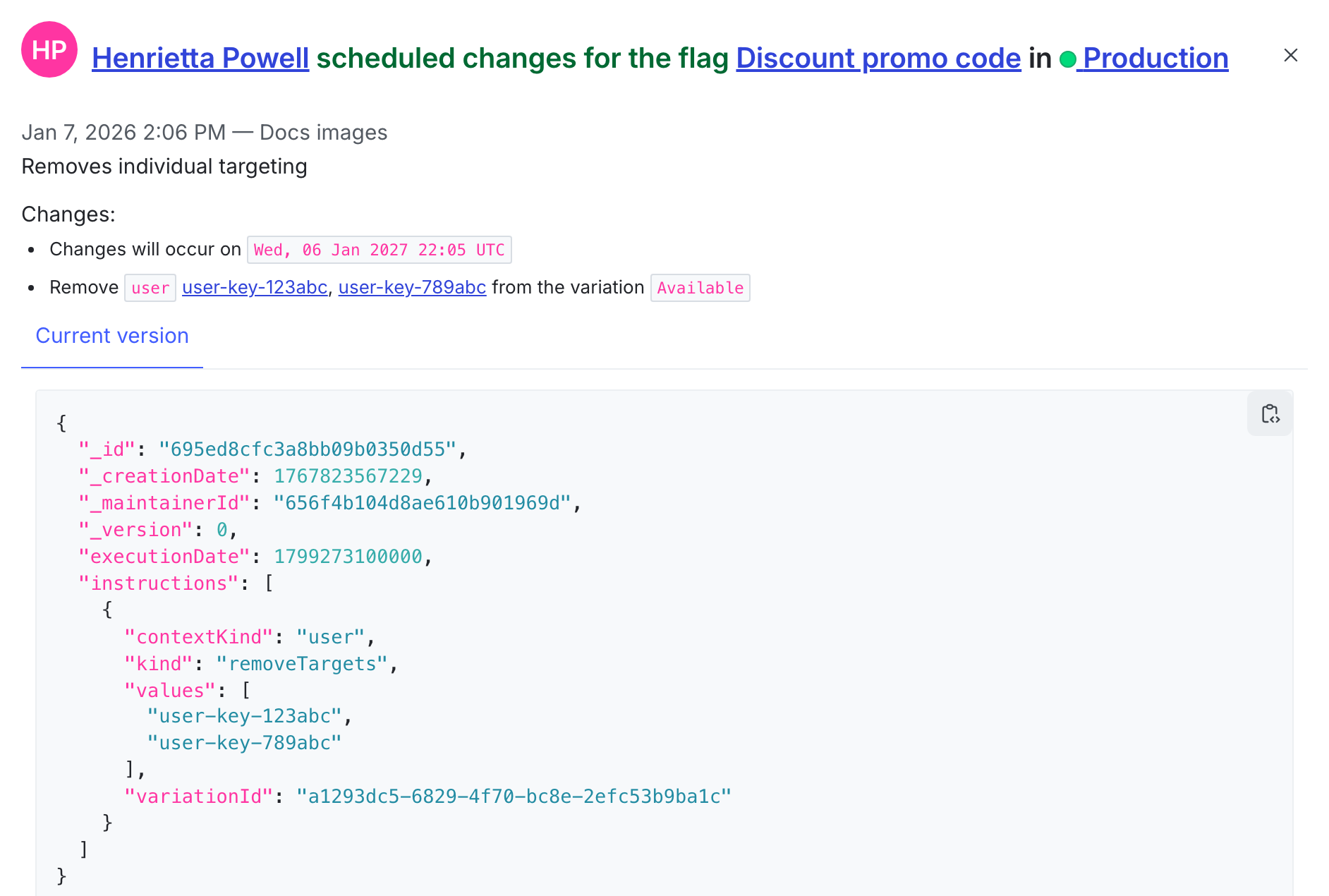Click the _maintainerId value in JSON
Image resolution: width=1329 pixels, height=896 pixels.
(x=421, y=503)
